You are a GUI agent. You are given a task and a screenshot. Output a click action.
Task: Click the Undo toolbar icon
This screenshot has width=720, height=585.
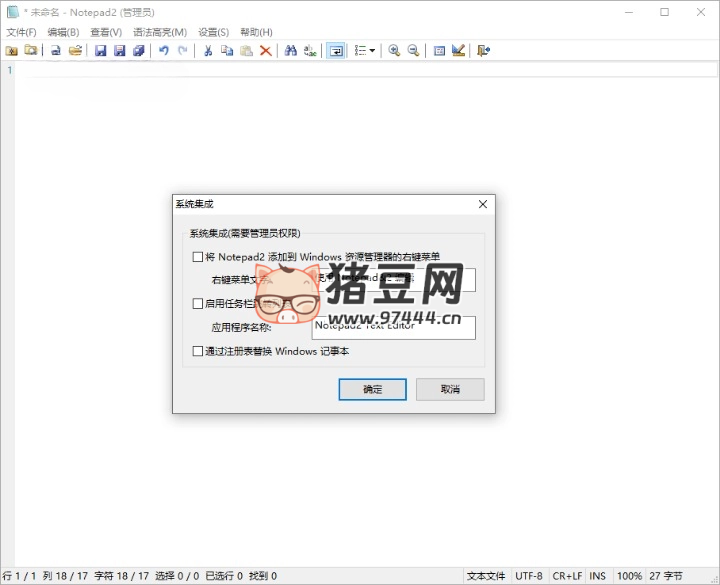[x=163, y=50]
